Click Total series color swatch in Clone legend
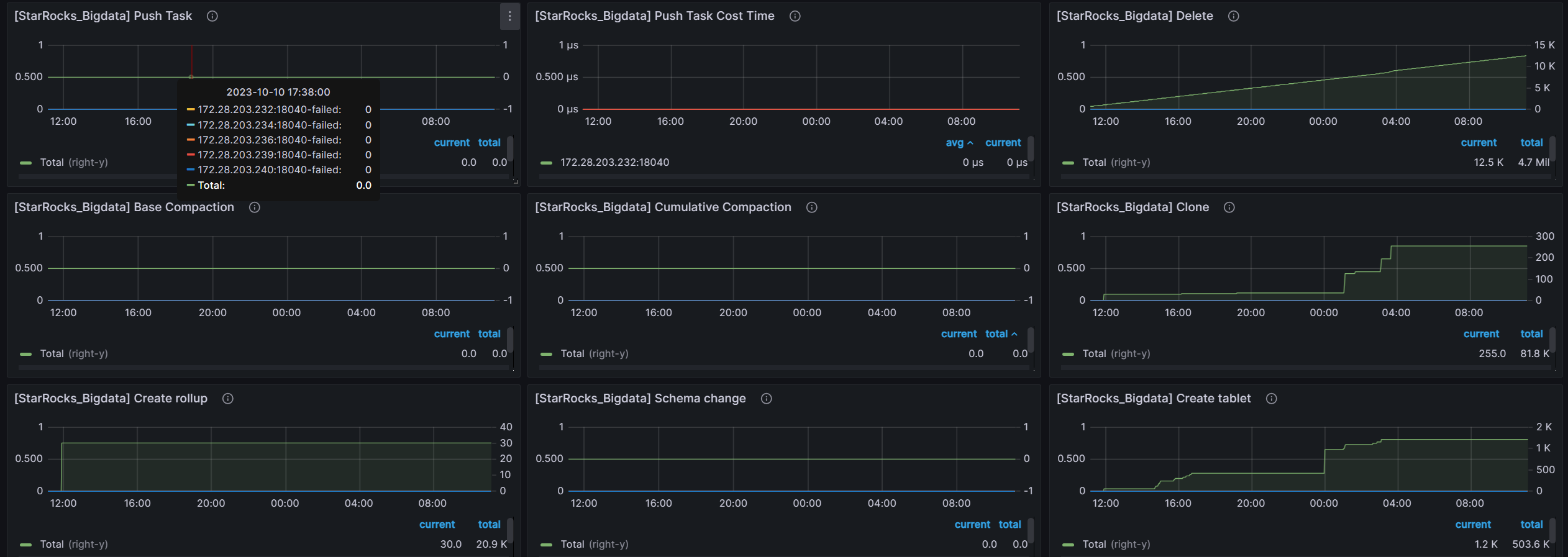 (1068, 354)
